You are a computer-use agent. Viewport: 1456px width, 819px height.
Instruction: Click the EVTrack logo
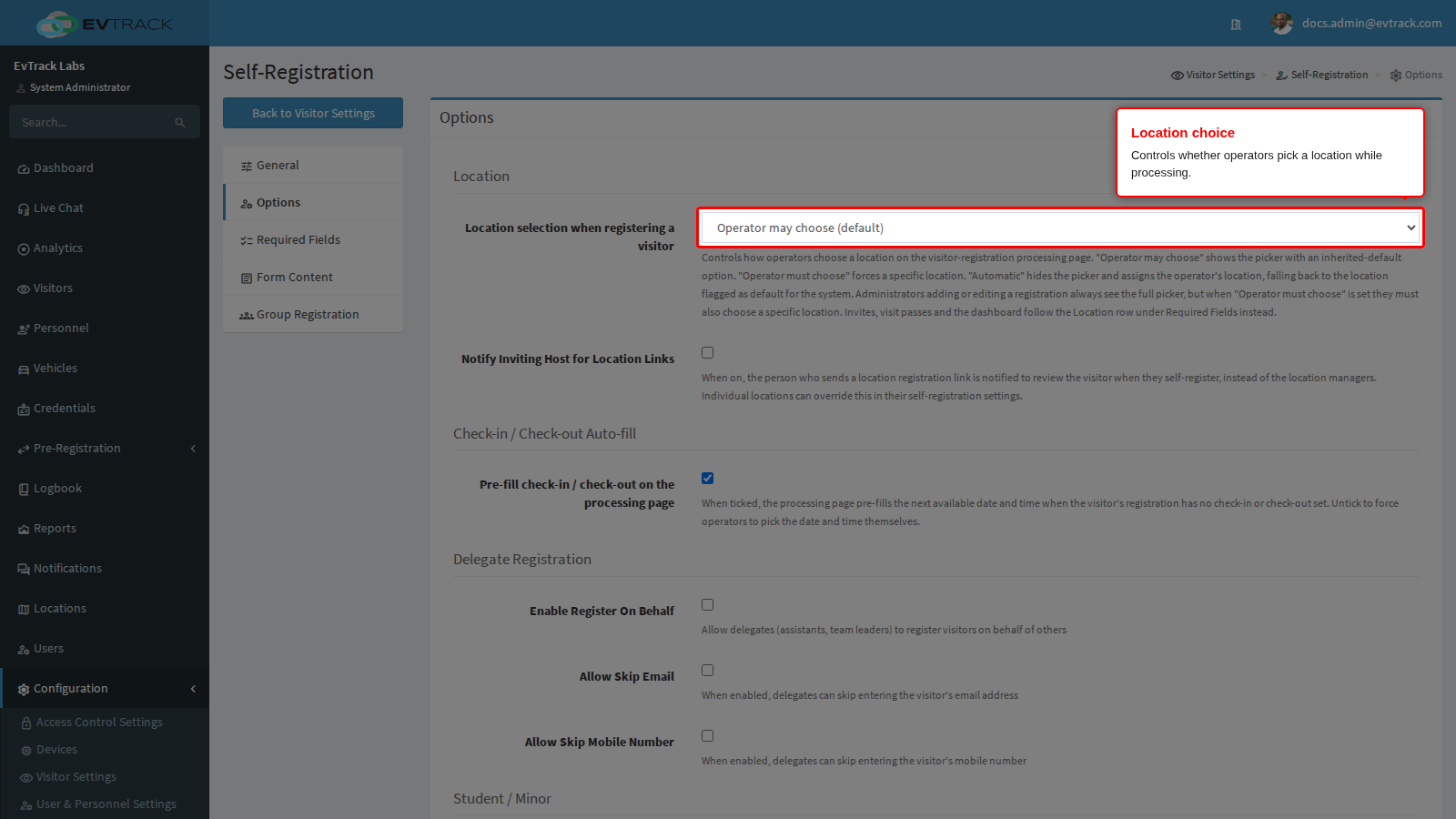(105, 24)
